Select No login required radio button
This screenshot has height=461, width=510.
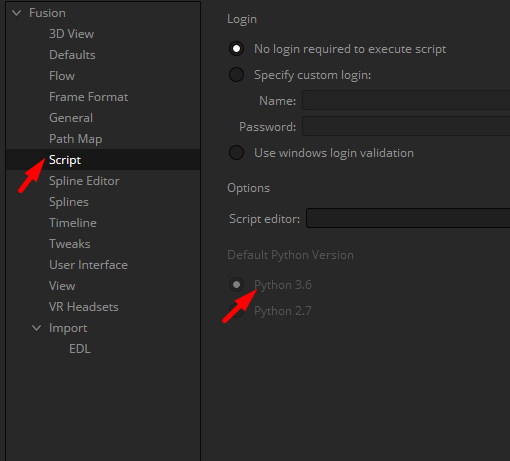(x=236, y=49)
